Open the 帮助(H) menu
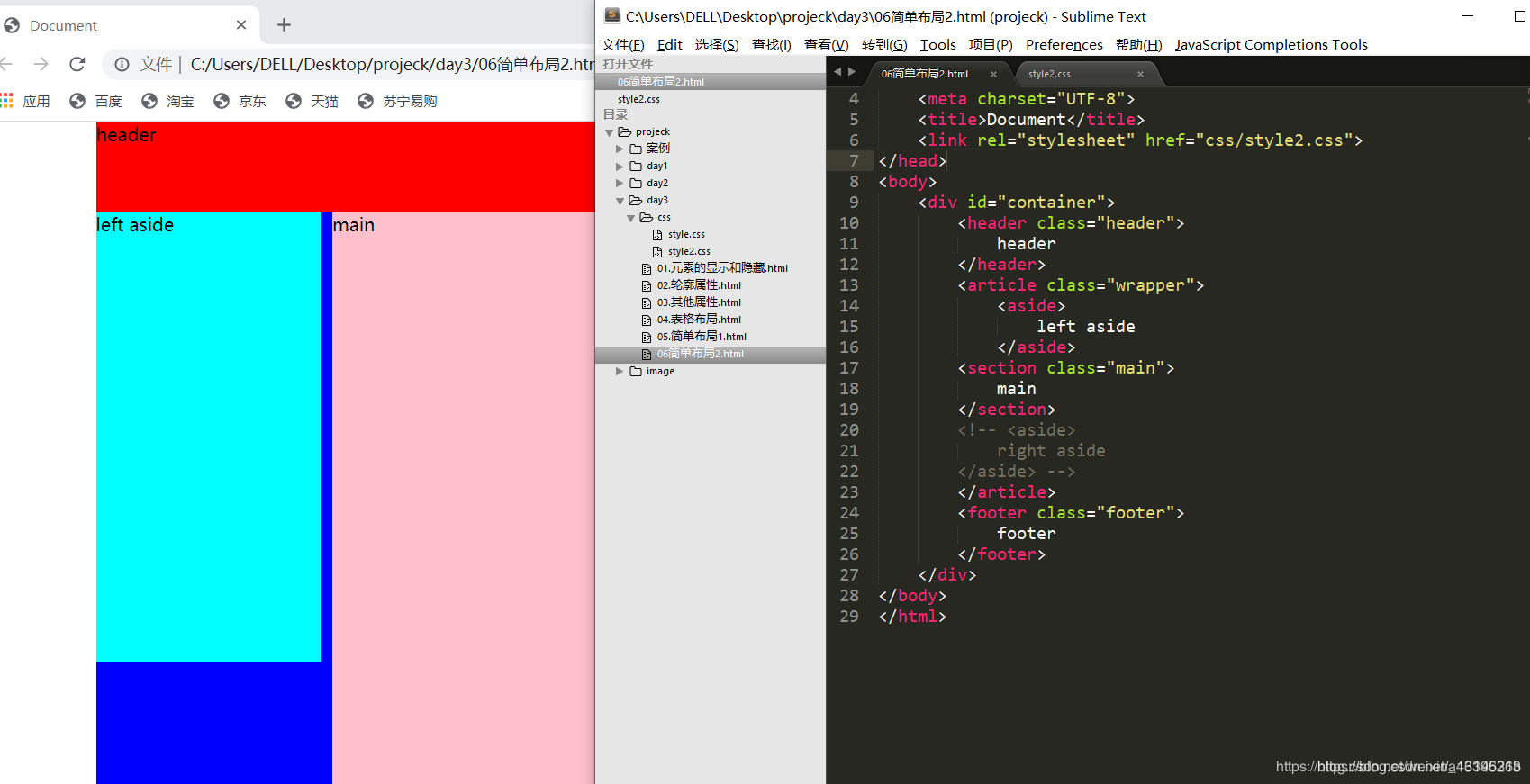1530x784 pixels. pyautogui.click(x=1139, y=44)
